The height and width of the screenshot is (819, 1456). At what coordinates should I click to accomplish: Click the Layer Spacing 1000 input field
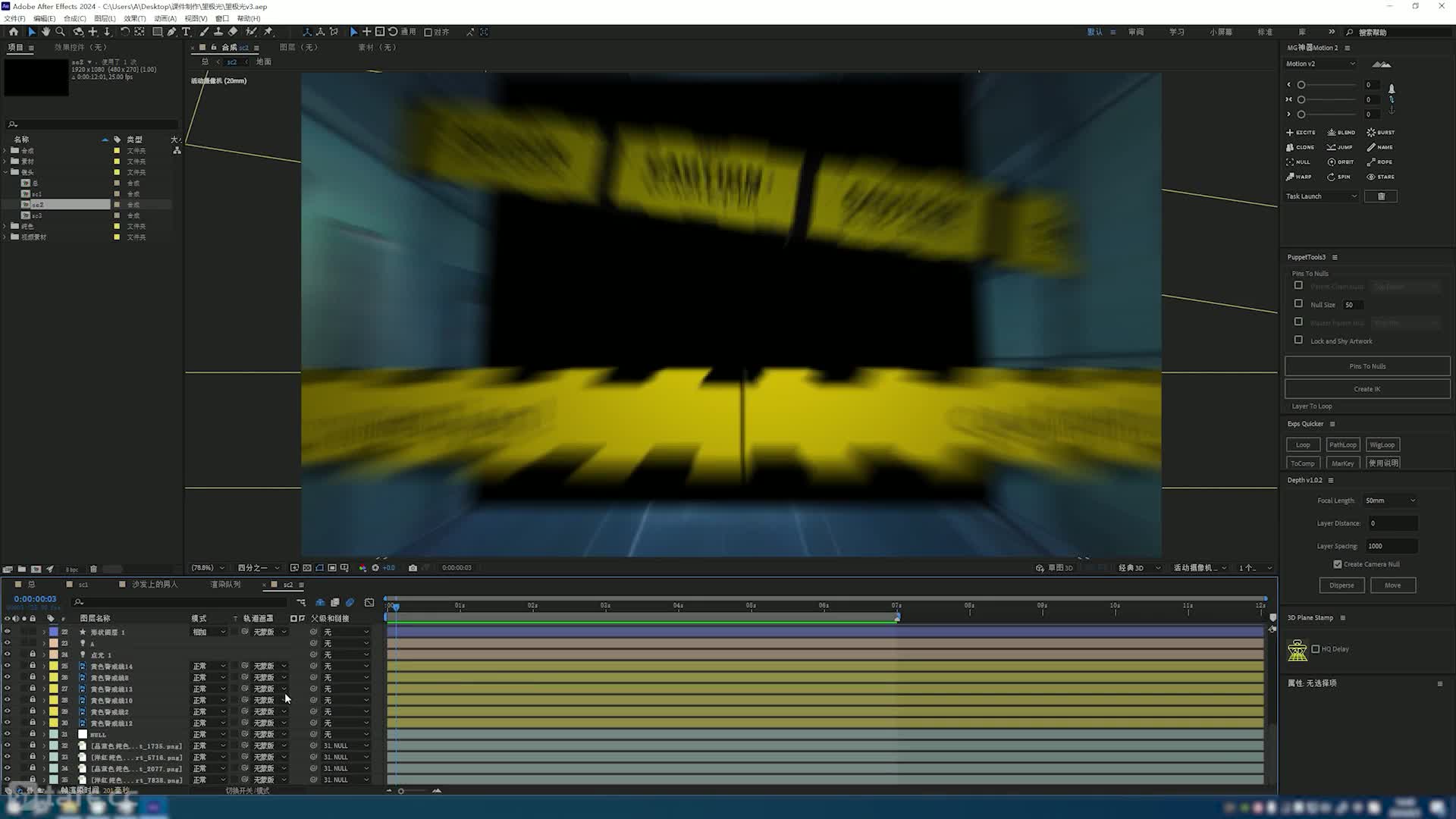point(1391,546)
